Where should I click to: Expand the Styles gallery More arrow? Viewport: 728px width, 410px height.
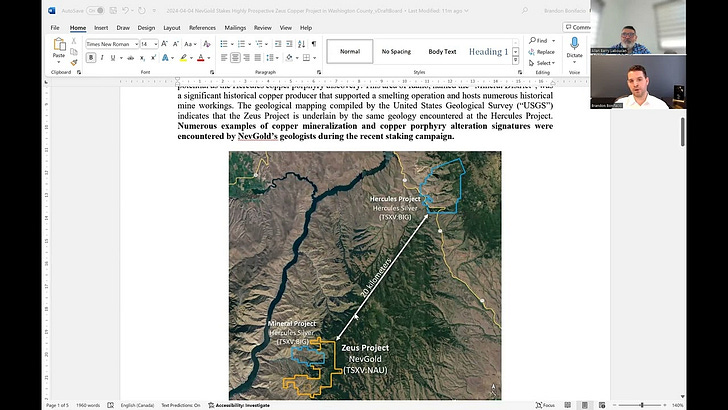(x=515, y=60)
